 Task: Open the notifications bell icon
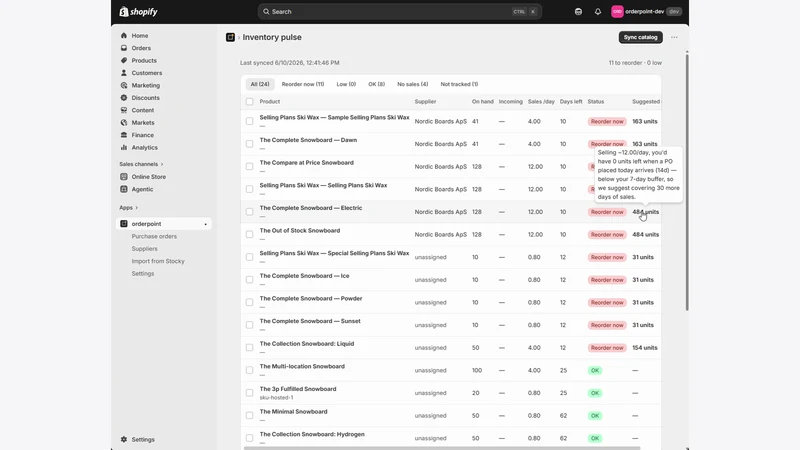tap(597, 12)
